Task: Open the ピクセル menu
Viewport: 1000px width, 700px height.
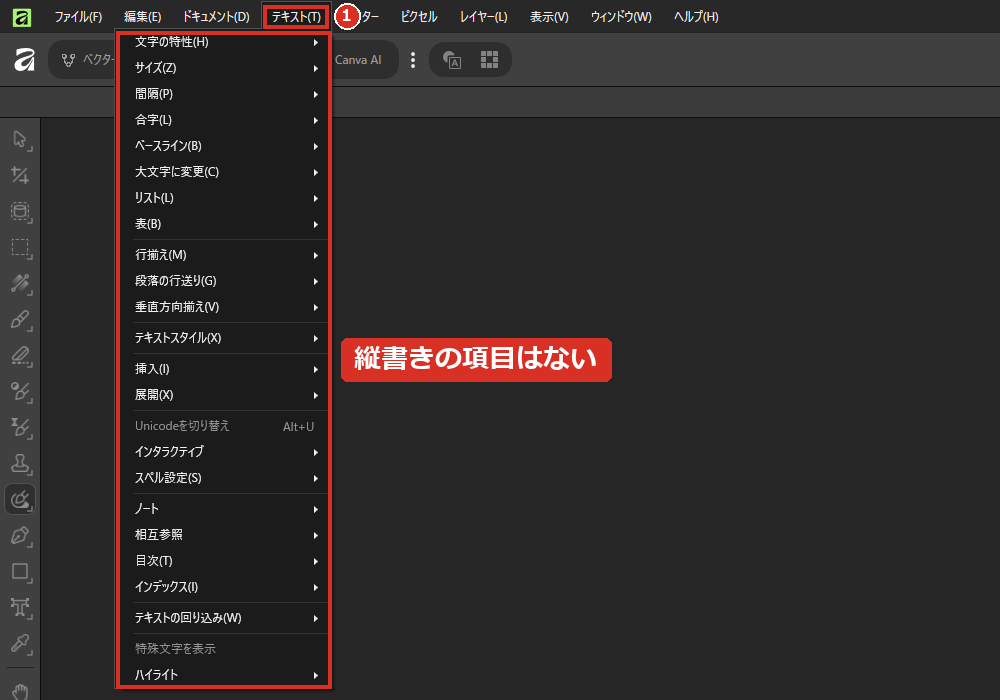Action: [419, 17]
